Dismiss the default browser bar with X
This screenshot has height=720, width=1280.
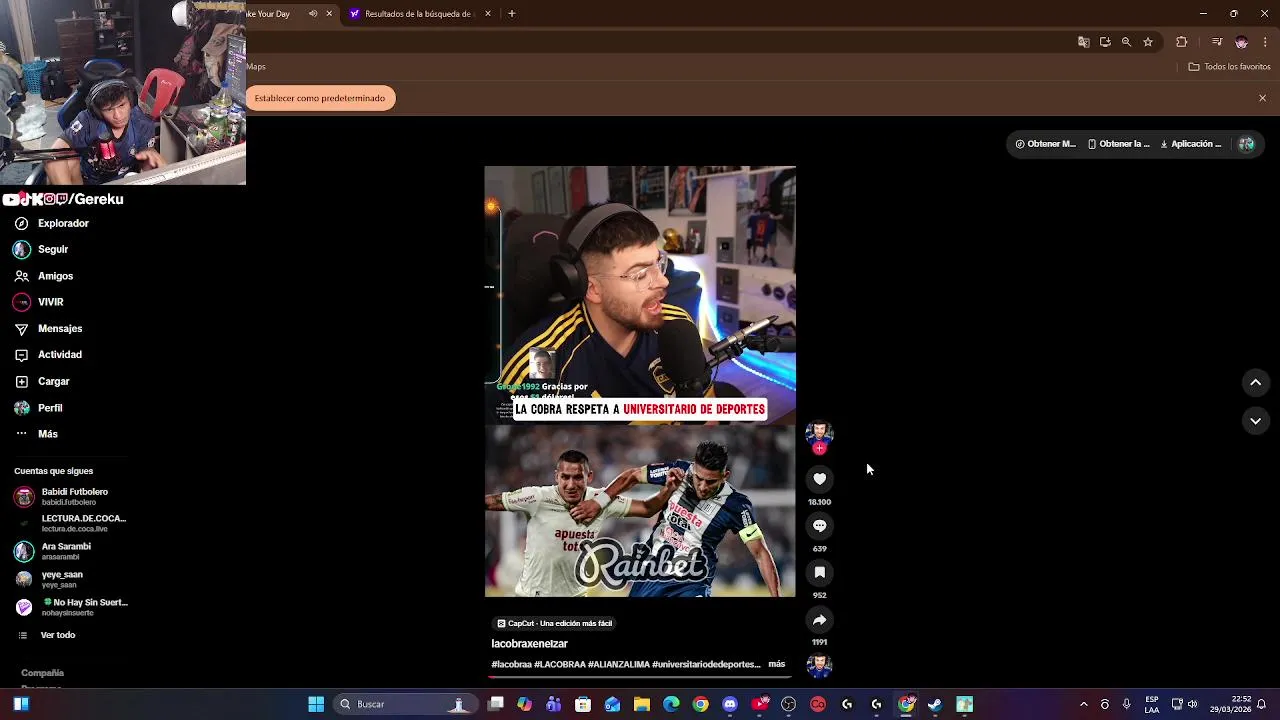coord(1262,98)
